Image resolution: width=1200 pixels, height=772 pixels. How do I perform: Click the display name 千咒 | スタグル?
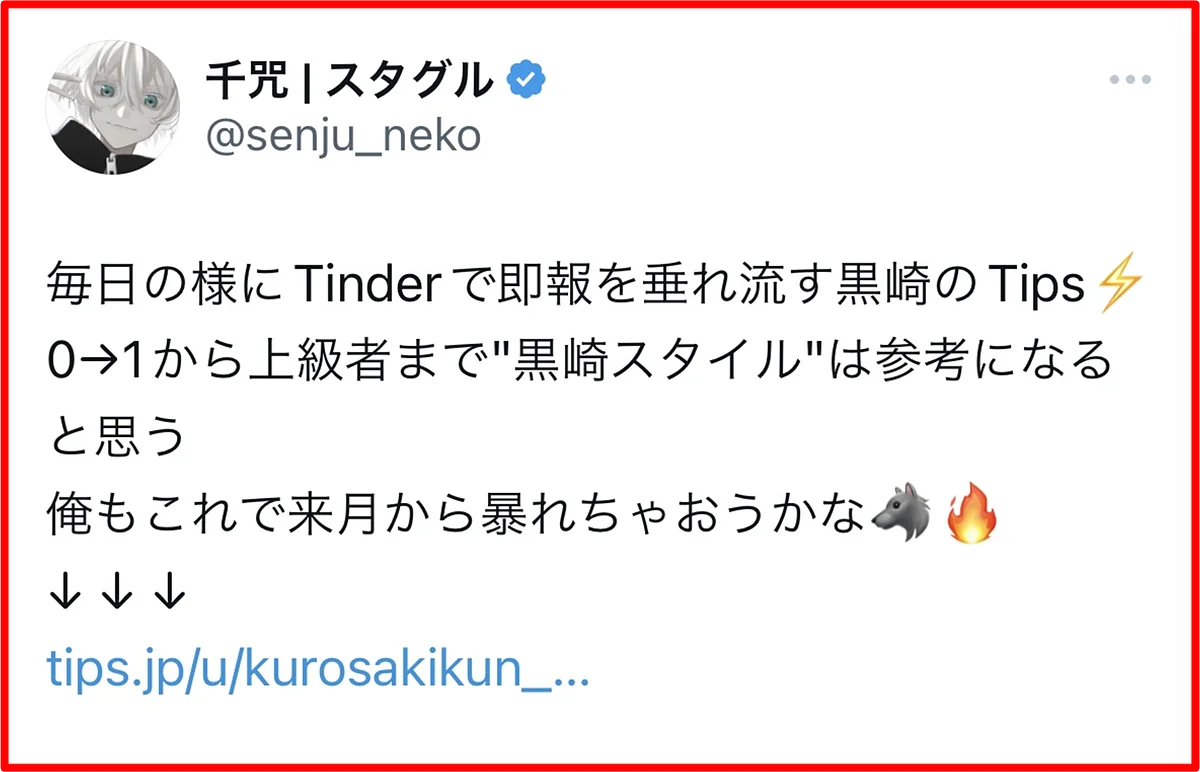pyautogui.click(x=350, y=81)
